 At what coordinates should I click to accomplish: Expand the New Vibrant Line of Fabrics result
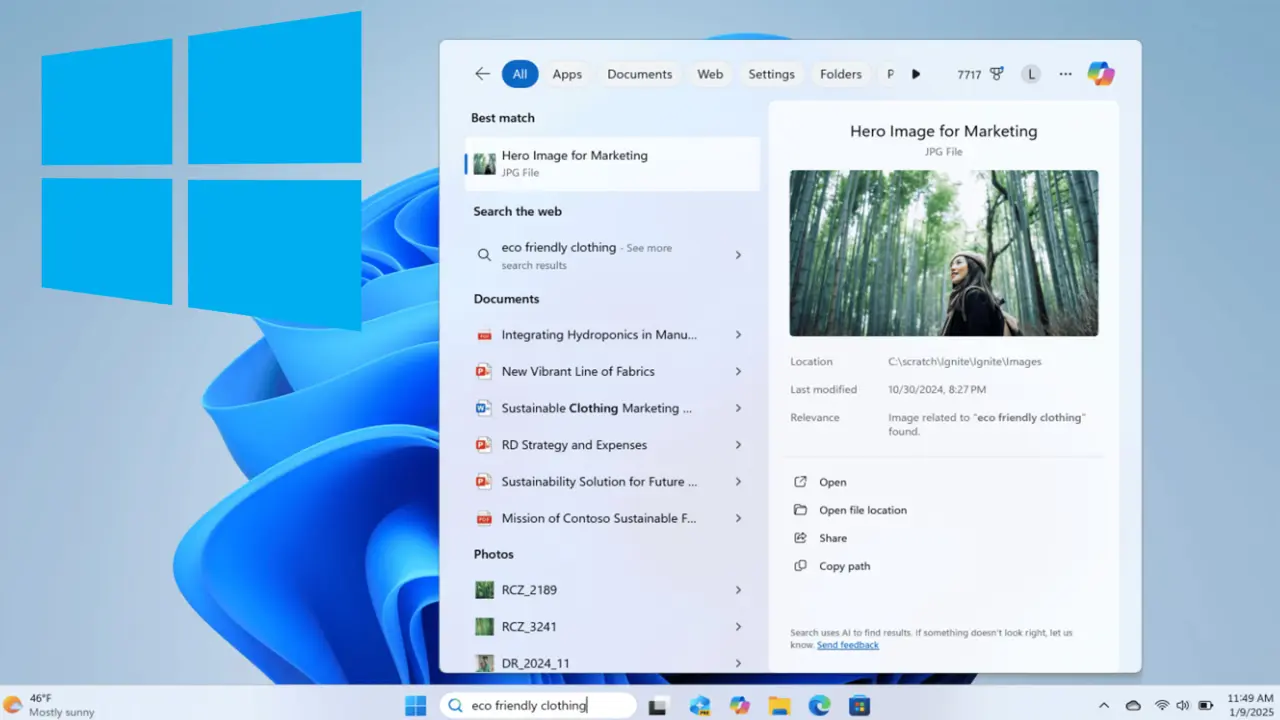click(x=738, y=372)
